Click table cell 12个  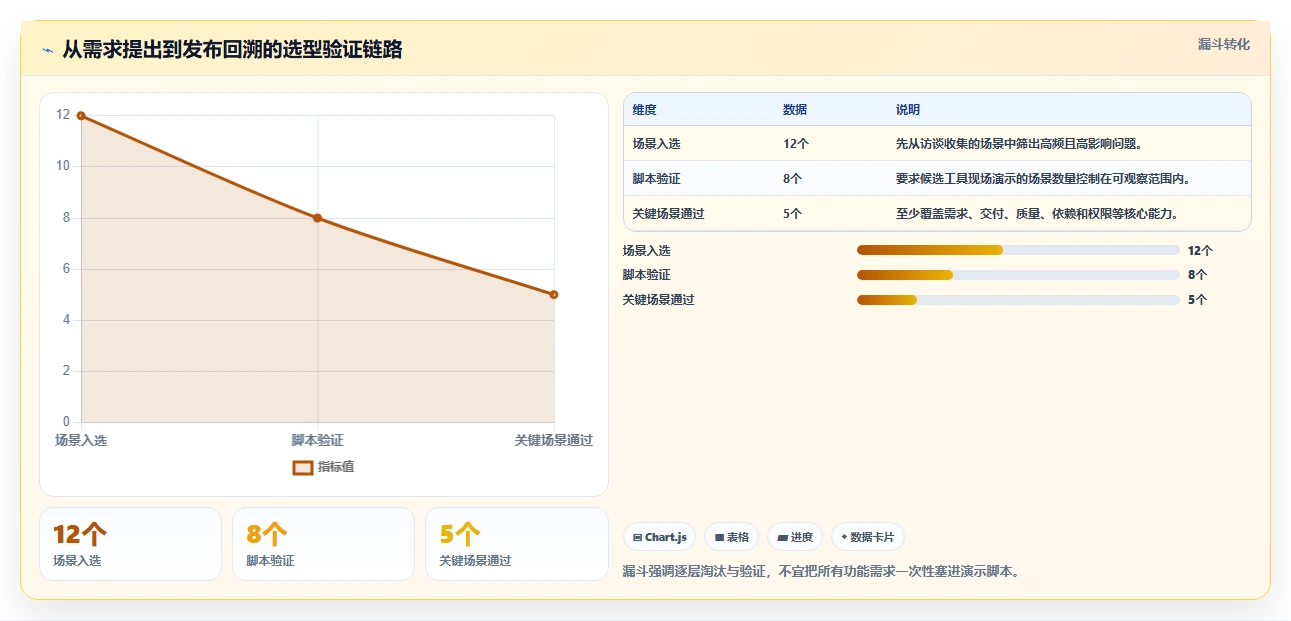pyautogui.click(x=796, y=144)
